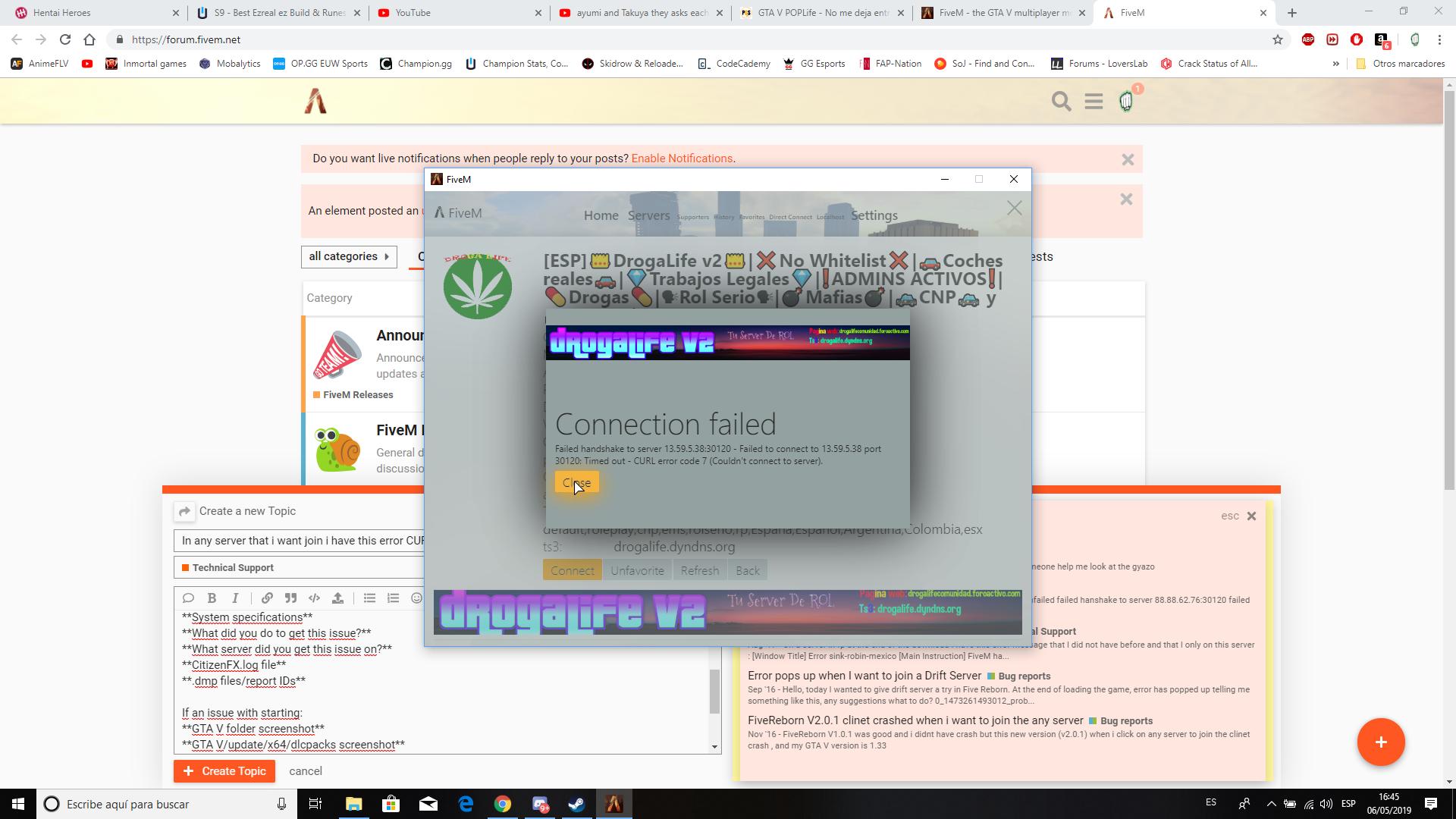
Task: Select the Supporters sub-tab in FiveM
Action: point(693,217)
